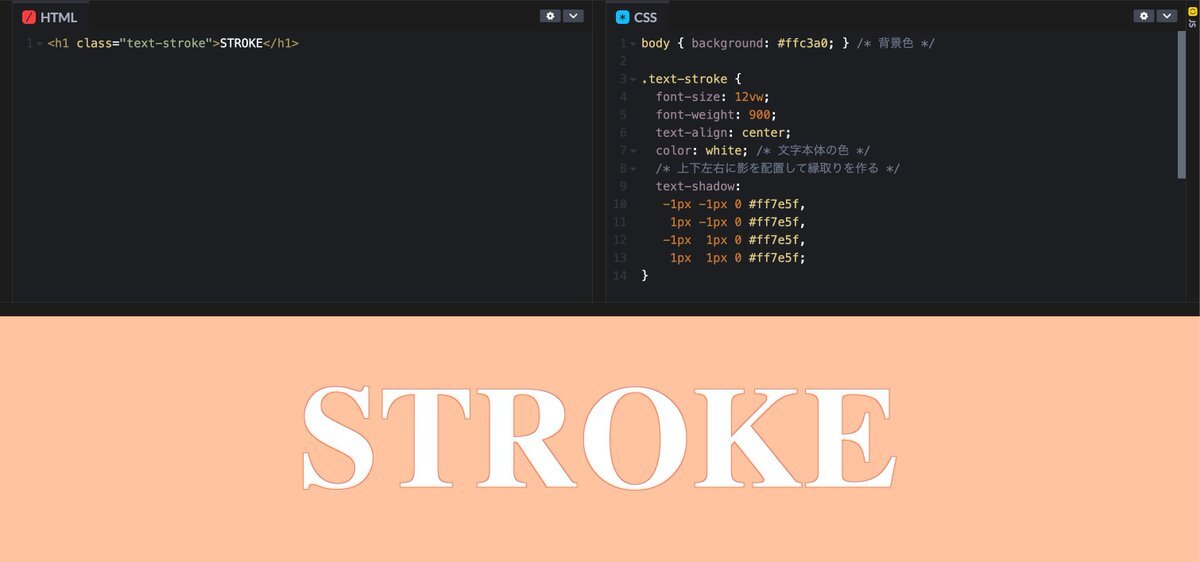Click the text-shadow property name
Viewport: 1200px width, 562px height.
point(695,187)
